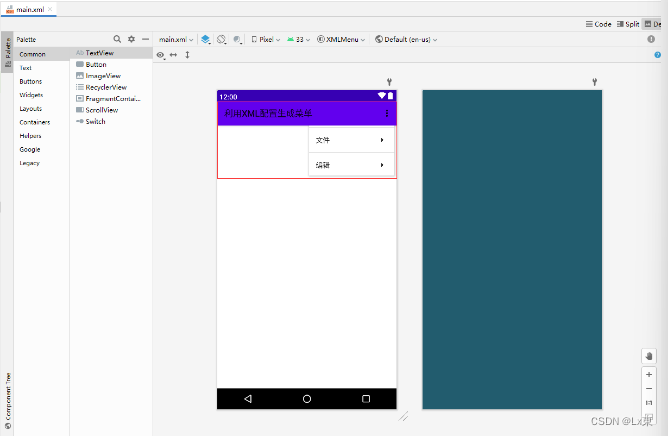Open night mode selector icon

[238, 40]
